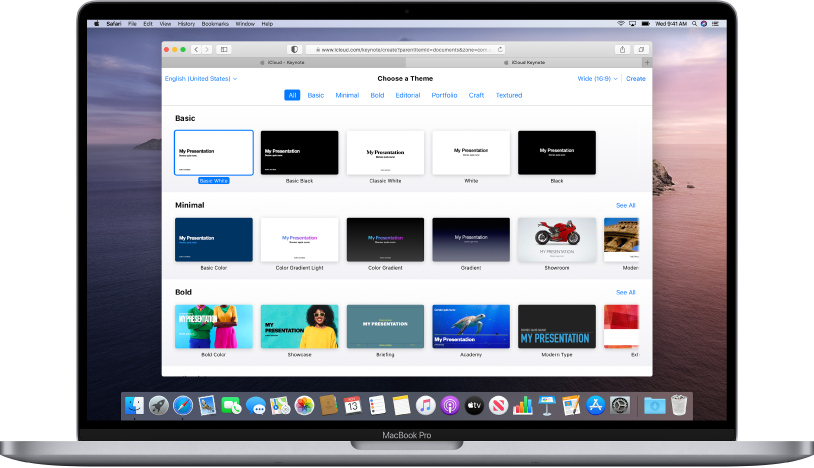
Task: Open the Safari menu in menu bar
Action: 114,23
